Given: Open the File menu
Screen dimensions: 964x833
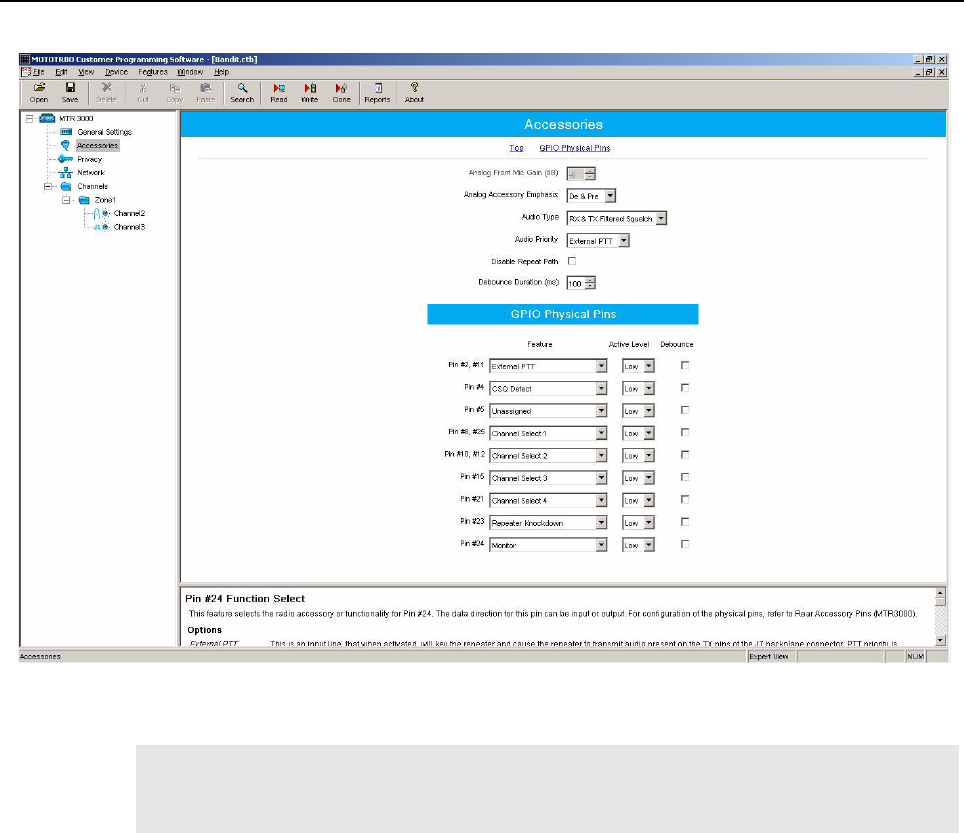Looking at the screenshot, I should 38,72.
